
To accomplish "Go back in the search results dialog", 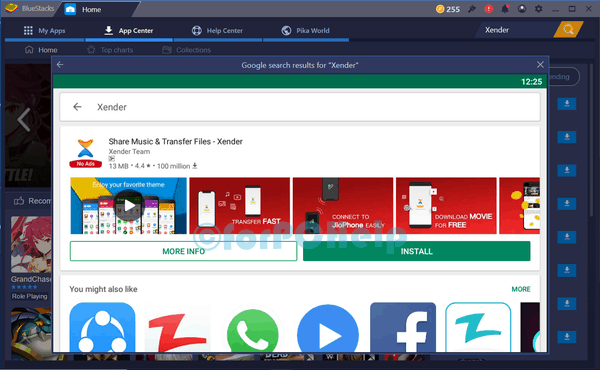I will click(x=60, y=65).
